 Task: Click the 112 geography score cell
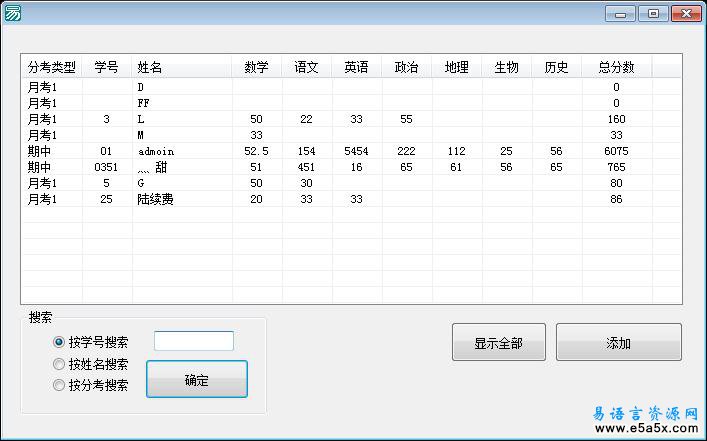[x=456, y=151]
